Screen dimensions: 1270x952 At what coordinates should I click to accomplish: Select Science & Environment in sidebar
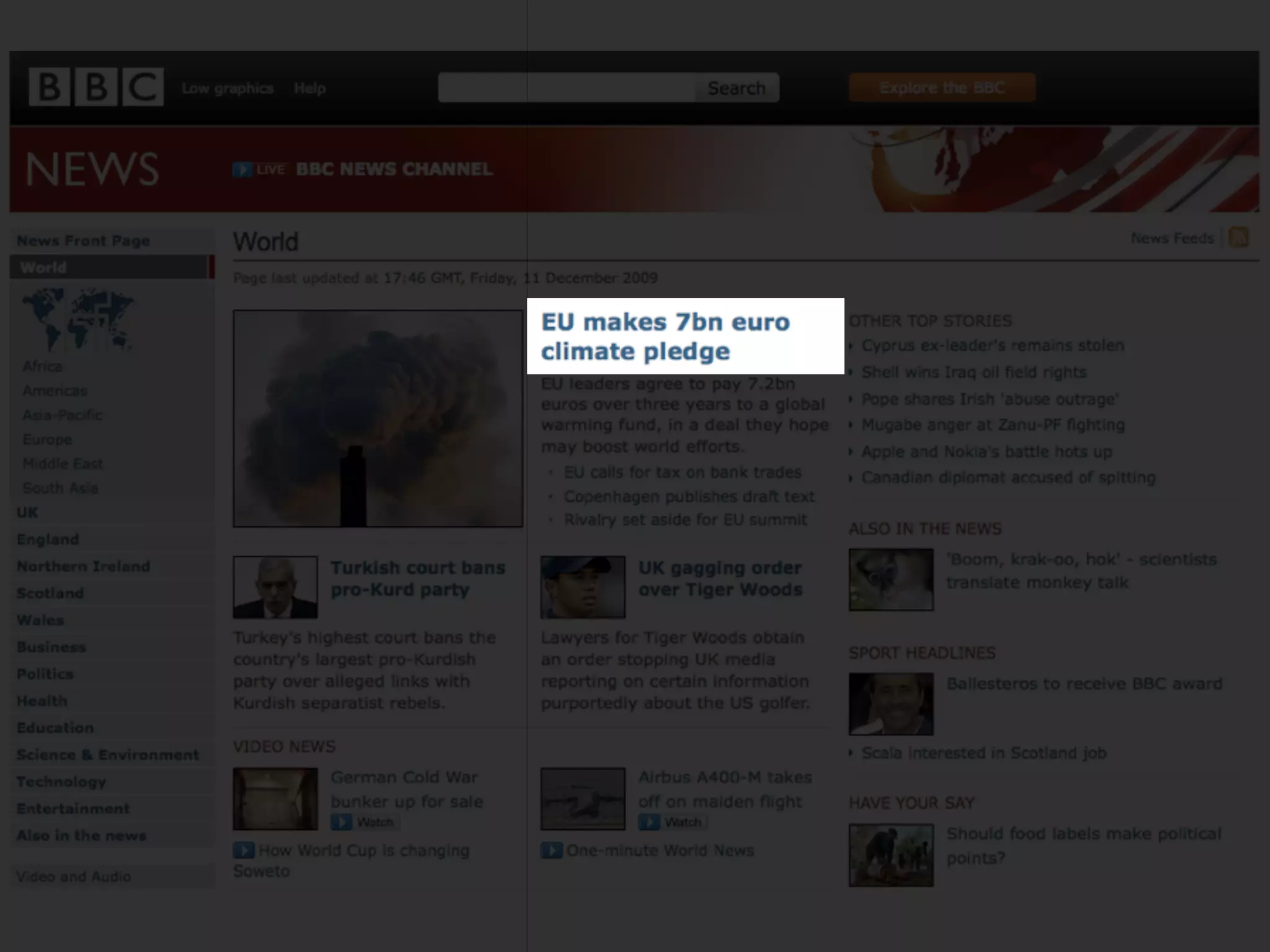tap(107, 755)
